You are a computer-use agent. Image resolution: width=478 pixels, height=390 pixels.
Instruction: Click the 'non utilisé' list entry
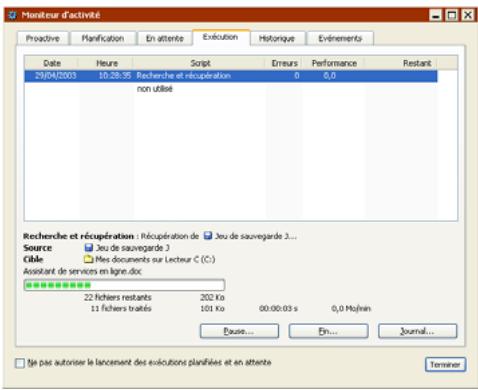(x=155, y=89)
